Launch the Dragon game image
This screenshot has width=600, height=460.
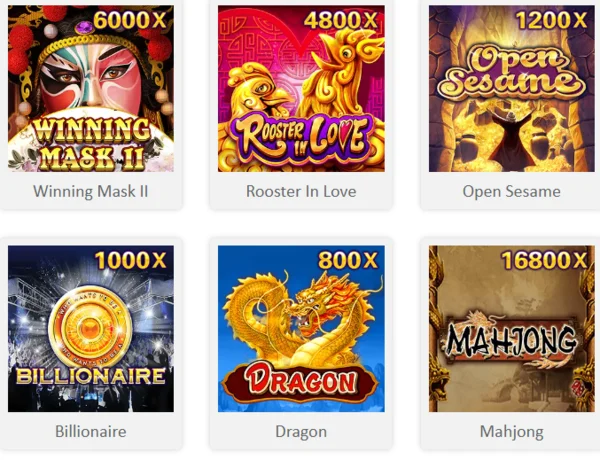click(x=301, y=329)
